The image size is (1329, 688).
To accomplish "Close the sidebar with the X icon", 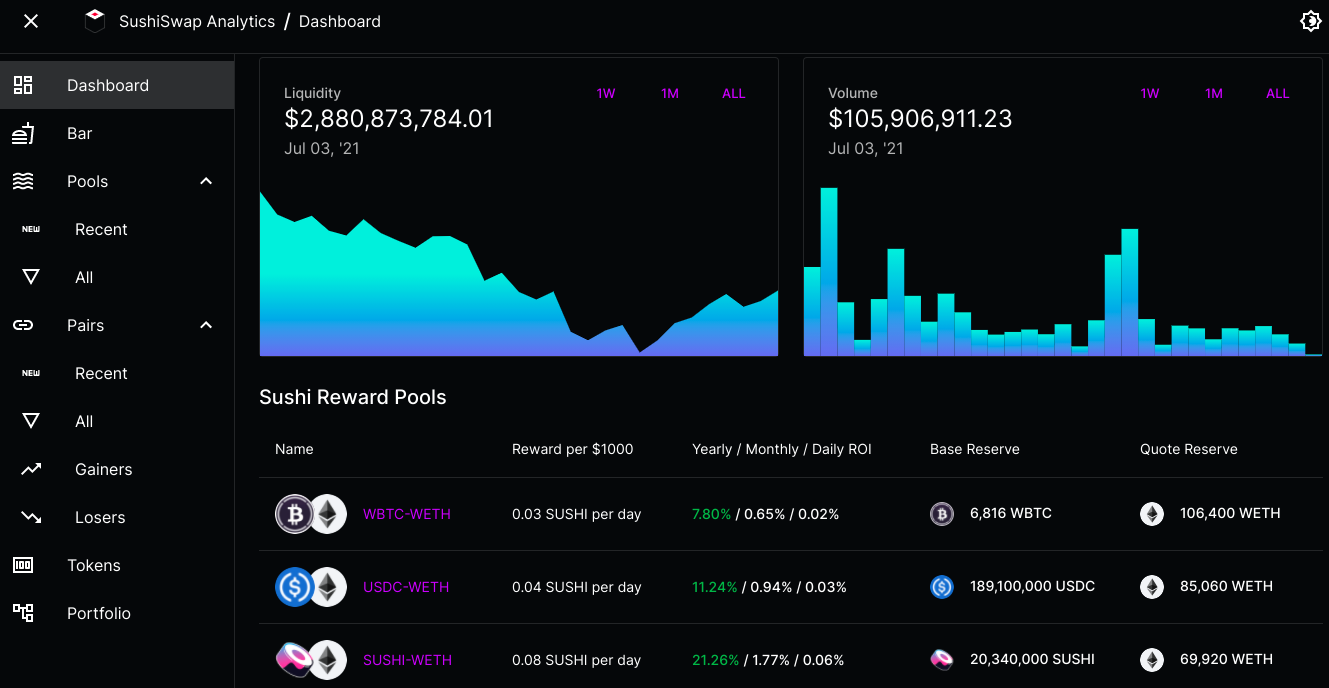I will 31,21.
